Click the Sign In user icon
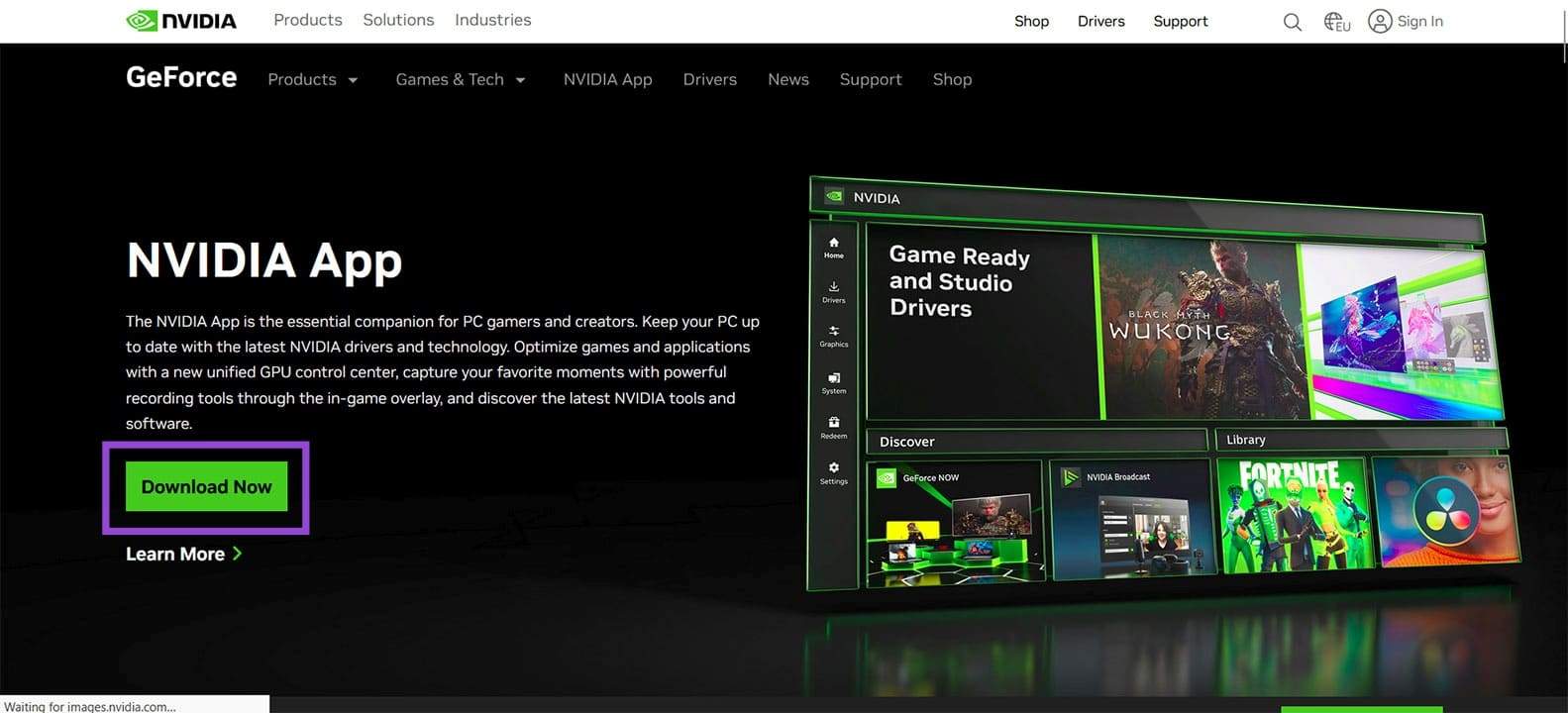Image resolution: width=1568 pixels, height=713 pixels. coord(1380,21)
